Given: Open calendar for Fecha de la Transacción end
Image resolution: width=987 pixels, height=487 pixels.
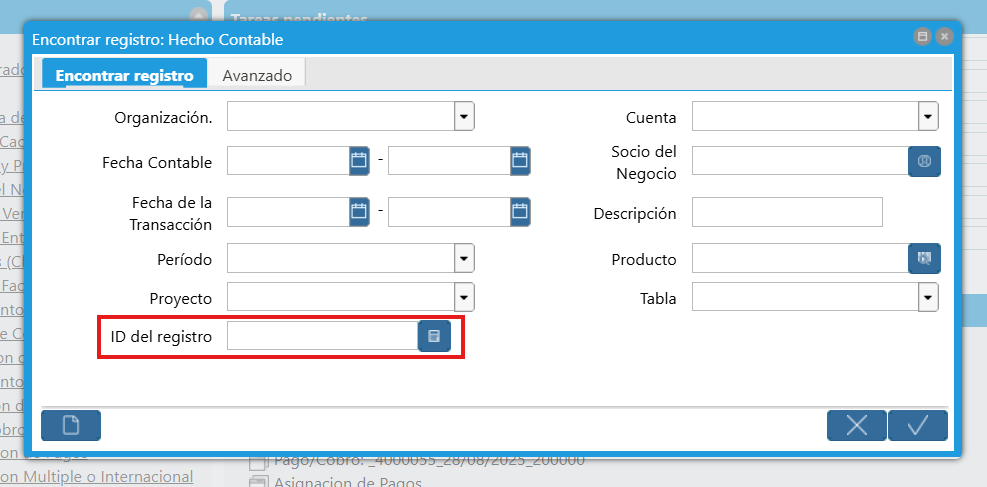Looking at the screenshot, I should [x=519, y=211].
